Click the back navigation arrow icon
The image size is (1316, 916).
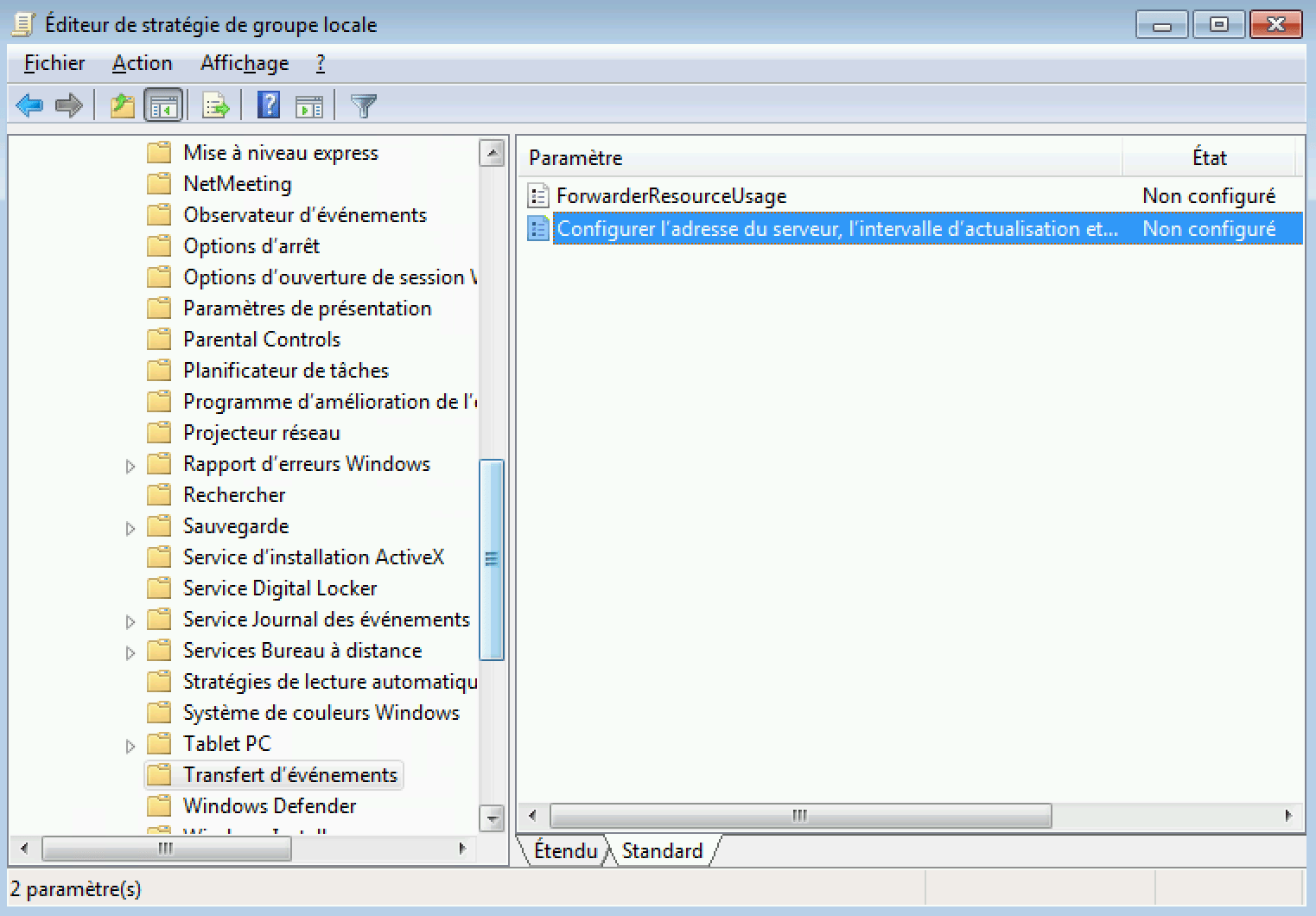coord(29,105)
